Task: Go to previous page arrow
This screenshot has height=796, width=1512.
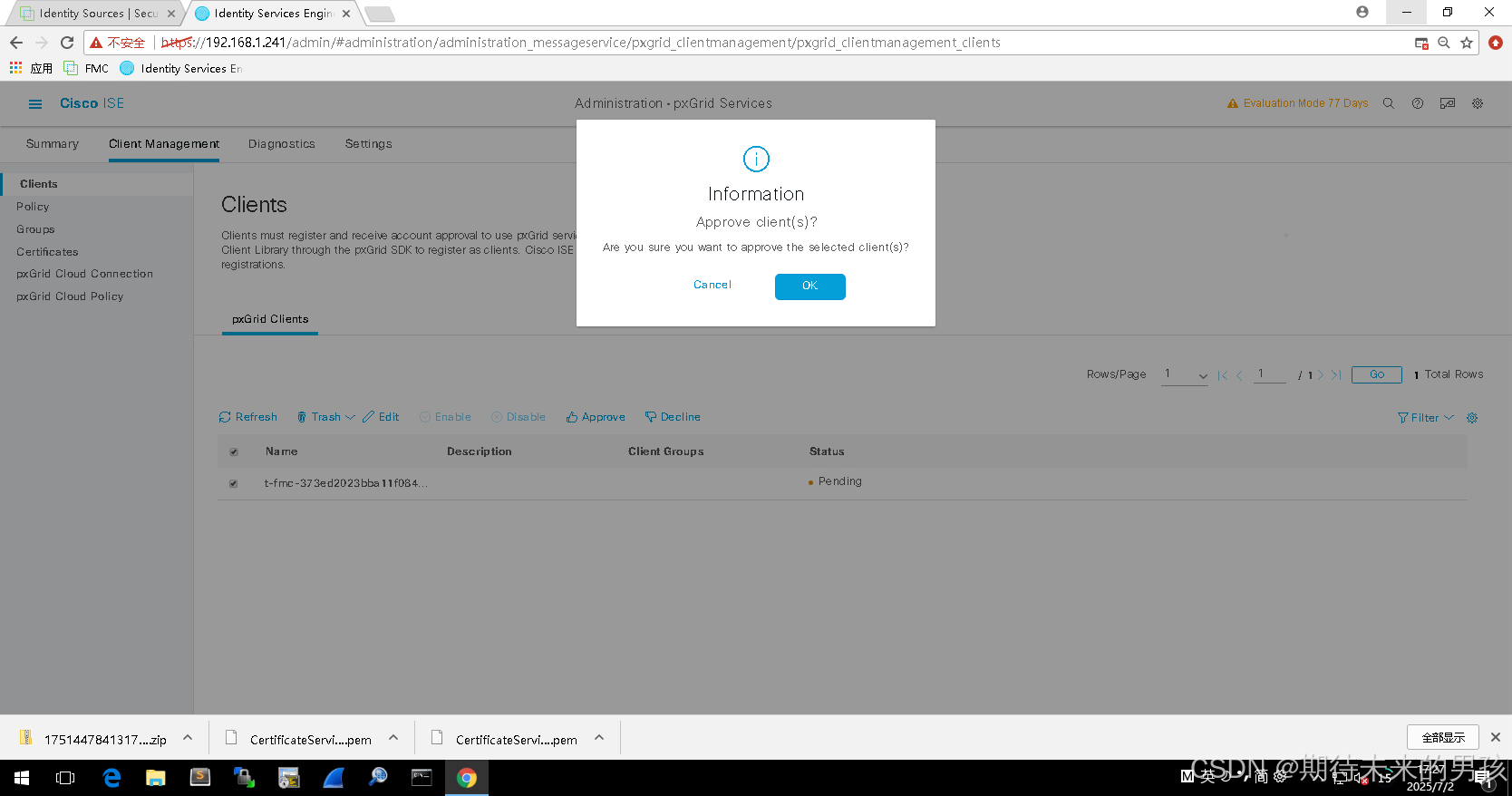Action: (x=1239, y=375)
